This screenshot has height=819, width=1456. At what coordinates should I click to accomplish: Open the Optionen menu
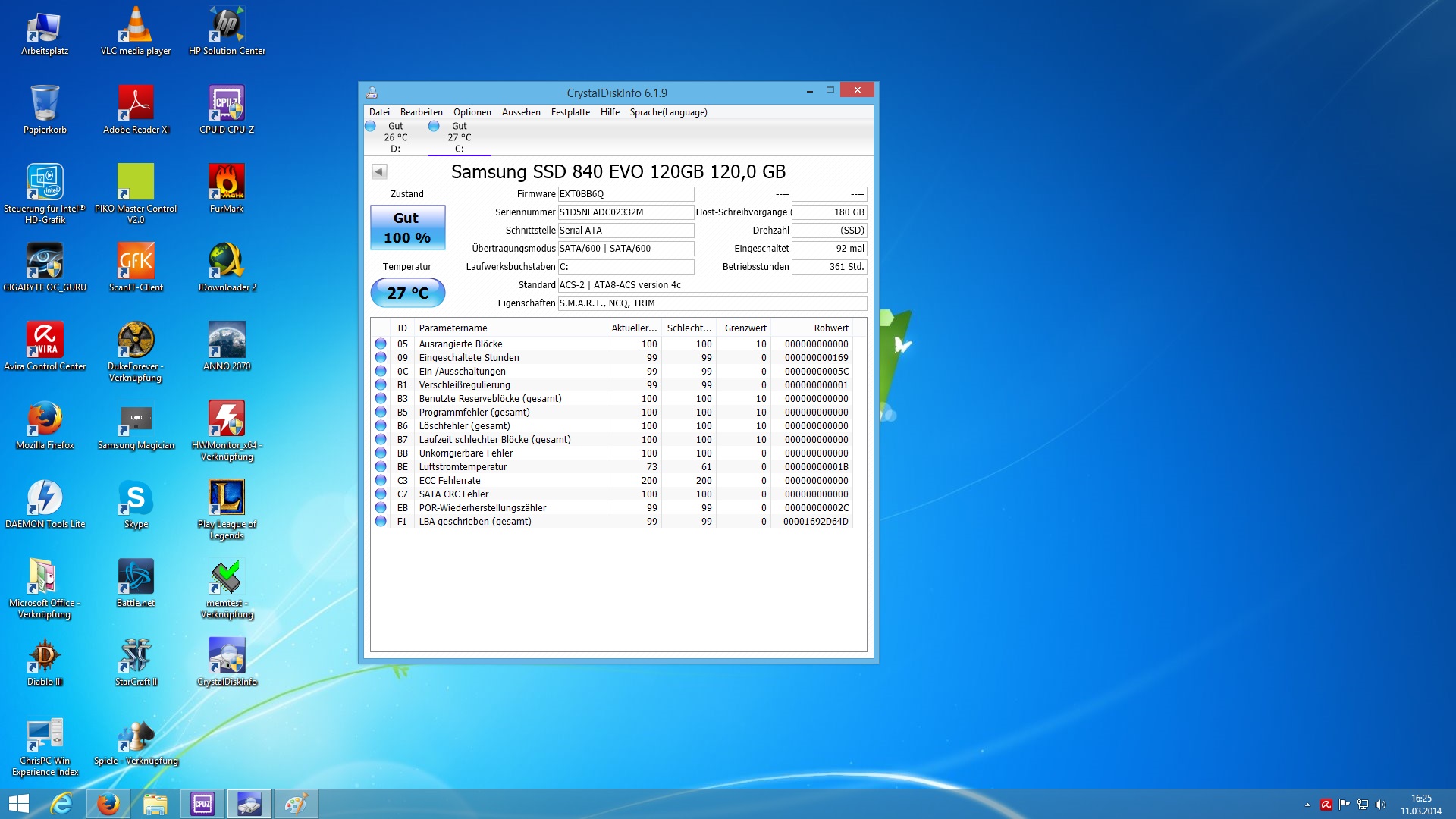472,112
